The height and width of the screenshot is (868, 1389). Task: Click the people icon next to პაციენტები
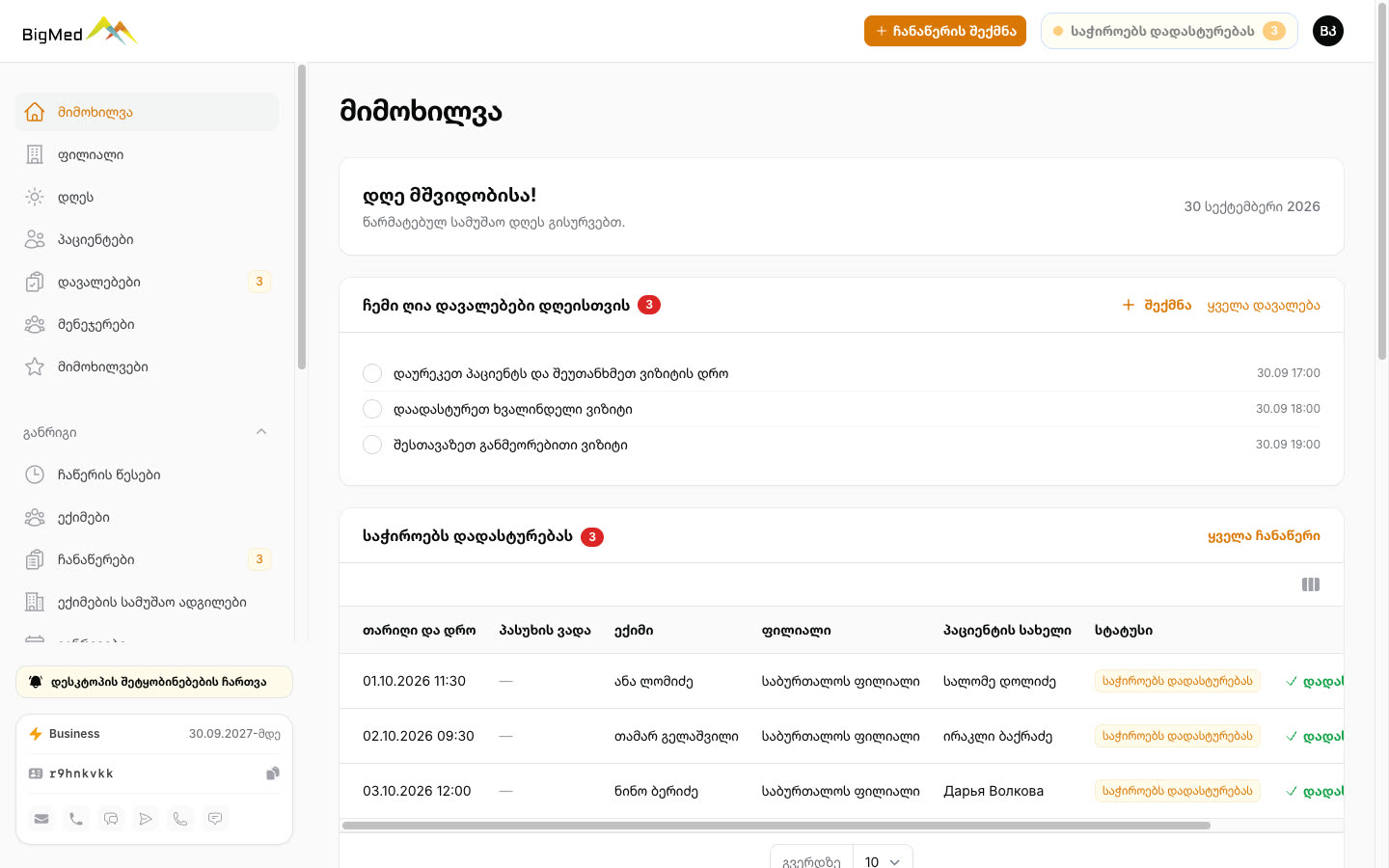(x=35, y=239)
